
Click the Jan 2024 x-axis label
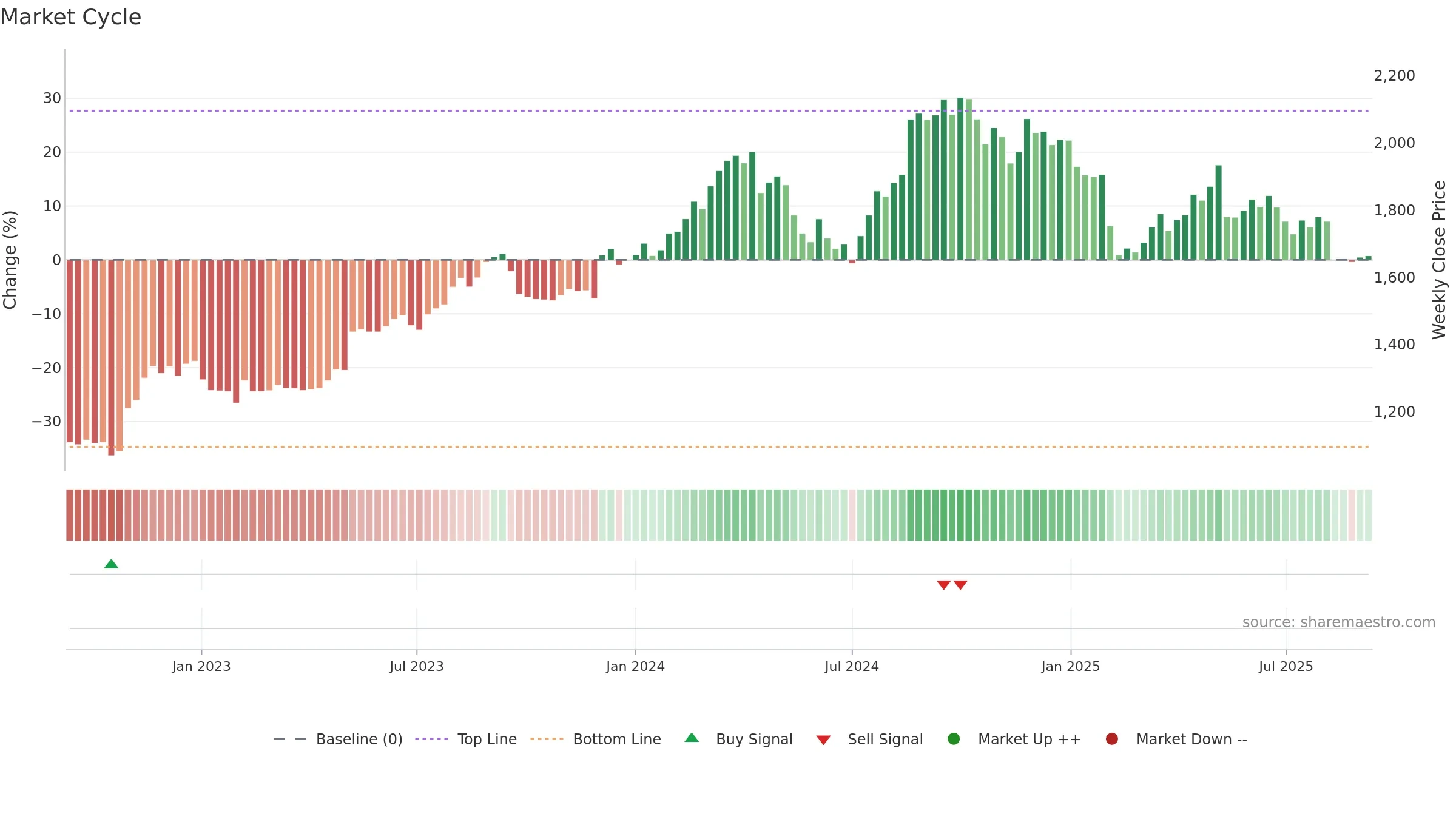636,667
